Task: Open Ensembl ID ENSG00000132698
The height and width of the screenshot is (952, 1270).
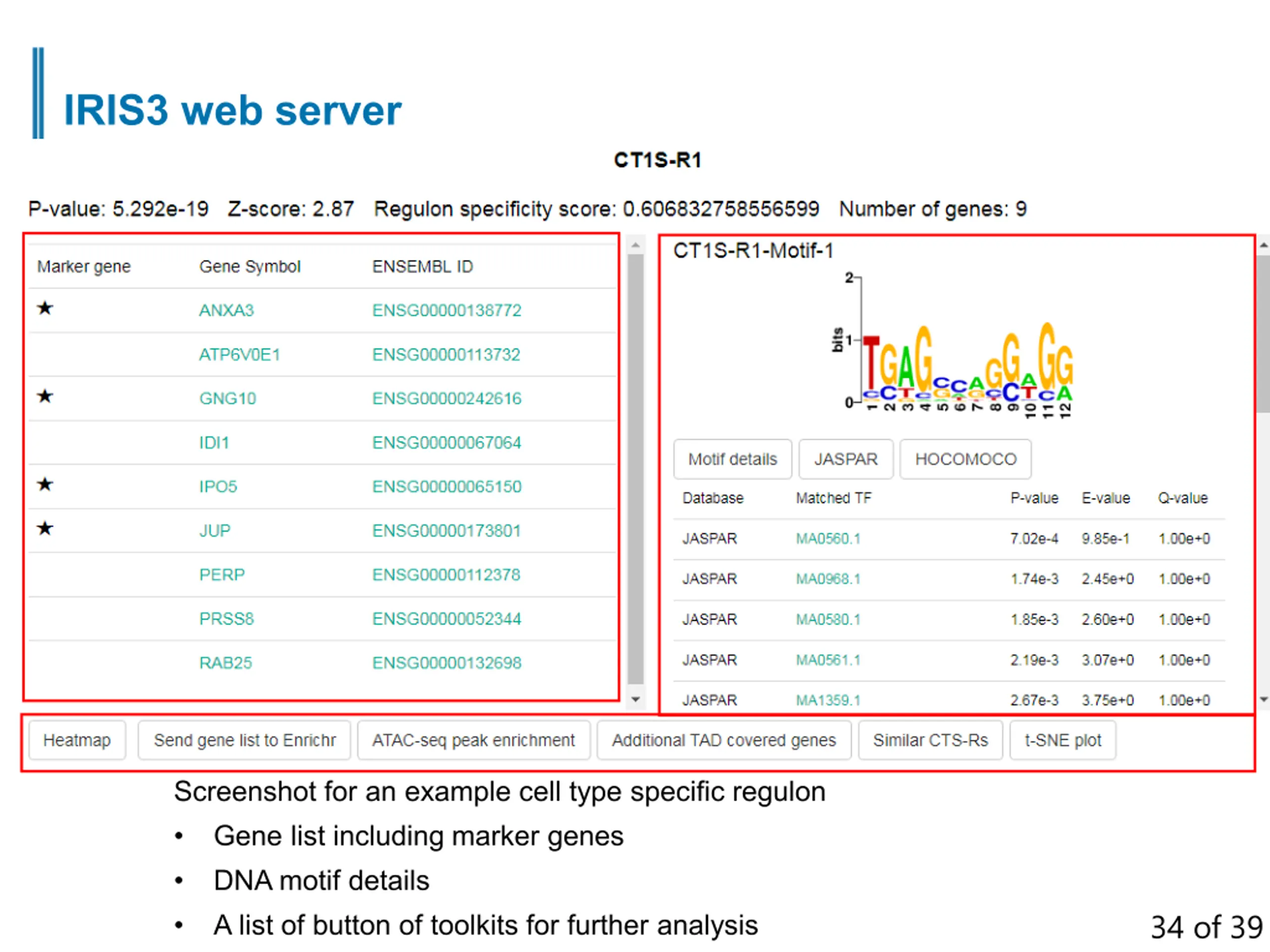Action: click(446, 663)
